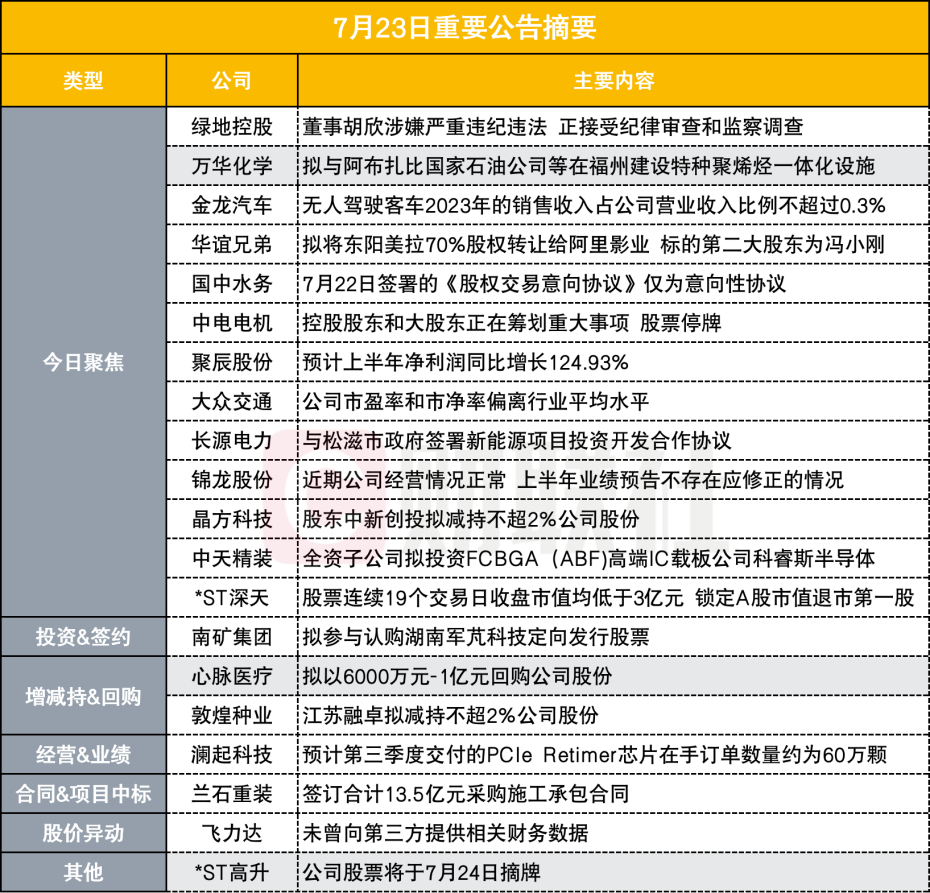Click company name 南矿集团
The width and height of the screenshot is (930, 893).
pos(232,637)
